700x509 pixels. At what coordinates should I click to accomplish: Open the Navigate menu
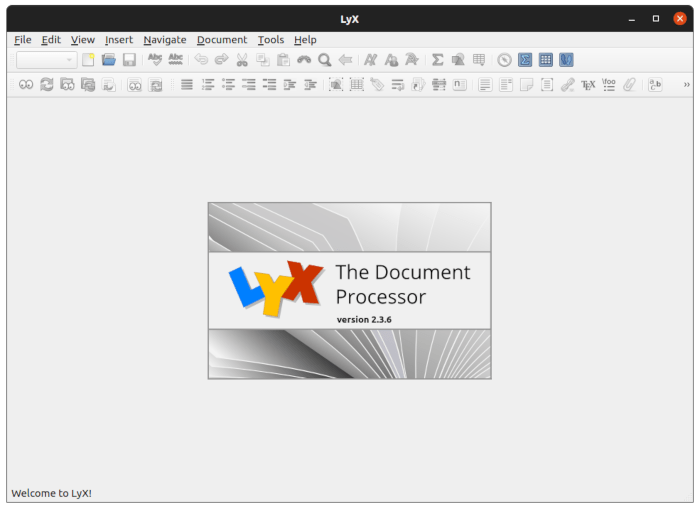(164, 40)
